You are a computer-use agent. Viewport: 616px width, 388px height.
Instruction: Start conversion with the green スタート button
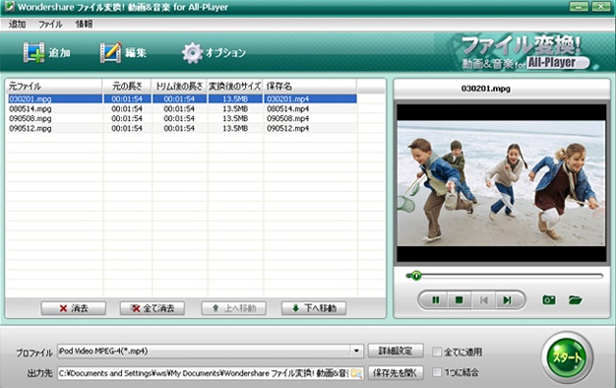(x=566, y=357)
